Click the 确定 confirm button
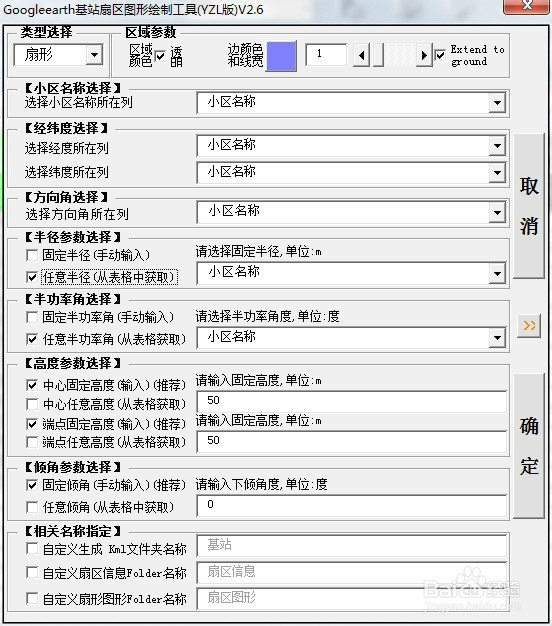Screen dimensions: 552x626 [x=529, y=446]
